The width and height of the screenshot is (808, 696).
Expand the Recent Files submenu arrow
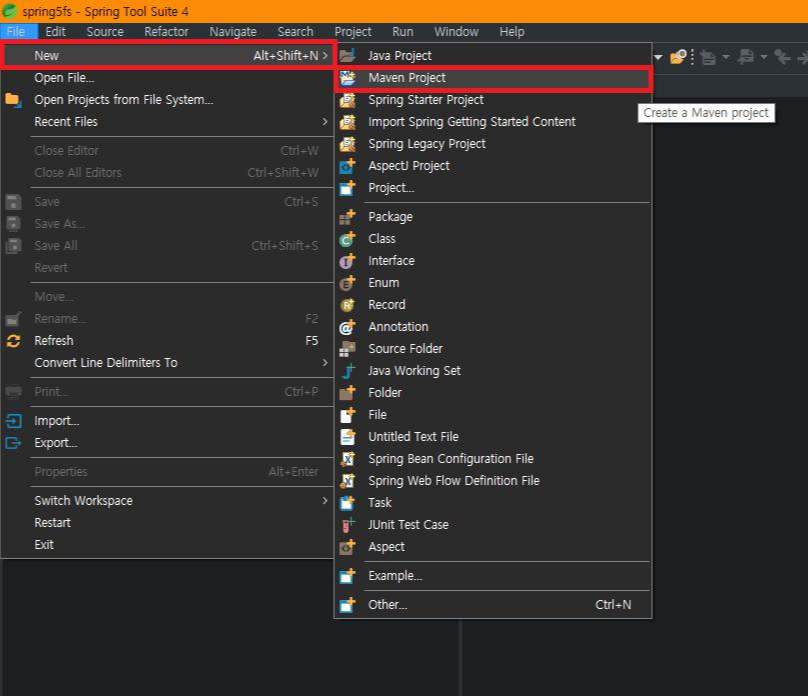(325, 122)
